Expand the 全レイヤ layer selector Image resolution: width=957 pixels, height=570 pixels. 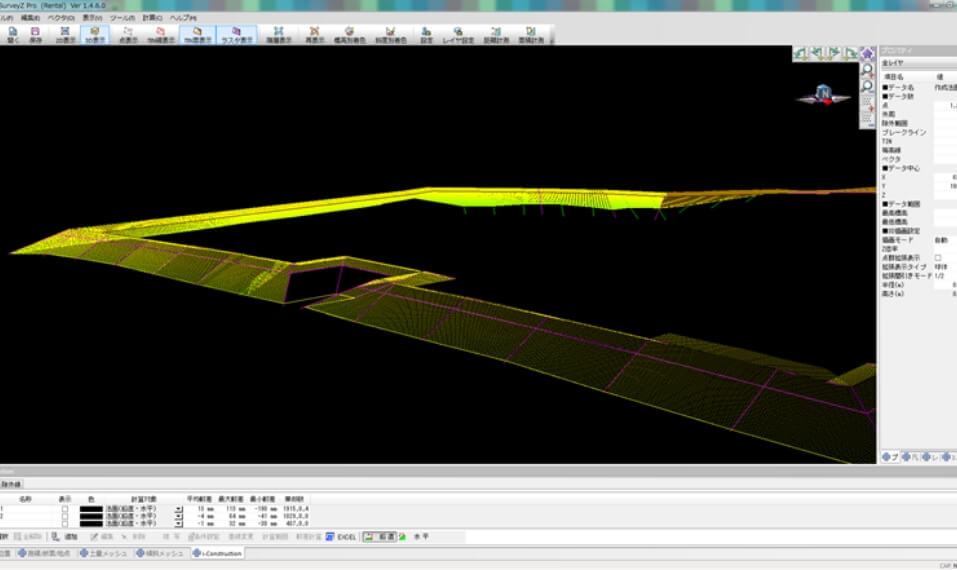[x=917, y=63]
